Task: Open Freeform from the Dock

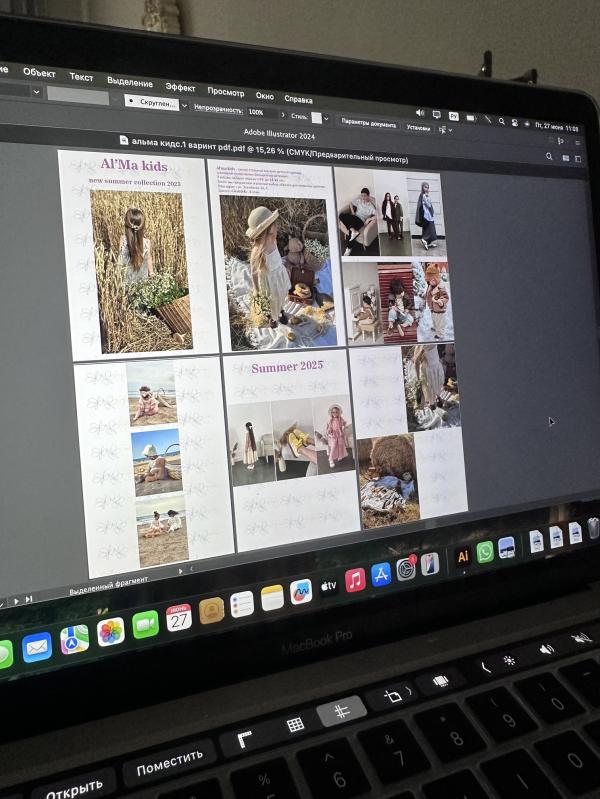Action: (x=301, y=592)
